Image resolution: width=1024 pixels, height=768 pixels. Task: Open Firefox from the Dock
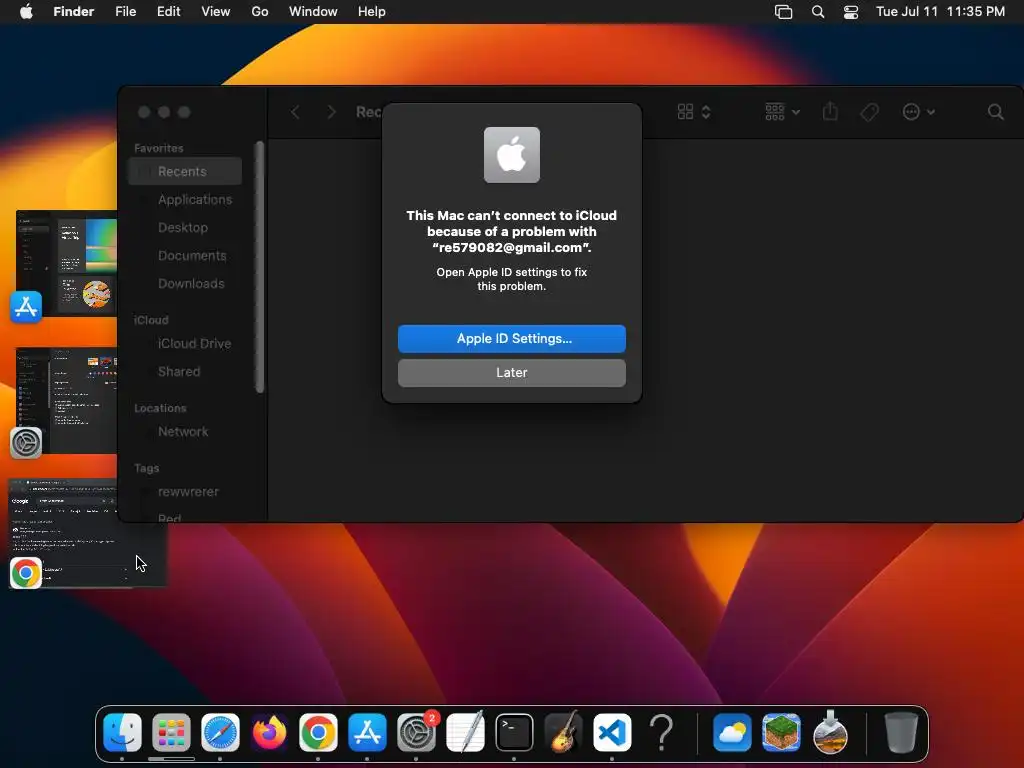(269, 732)
